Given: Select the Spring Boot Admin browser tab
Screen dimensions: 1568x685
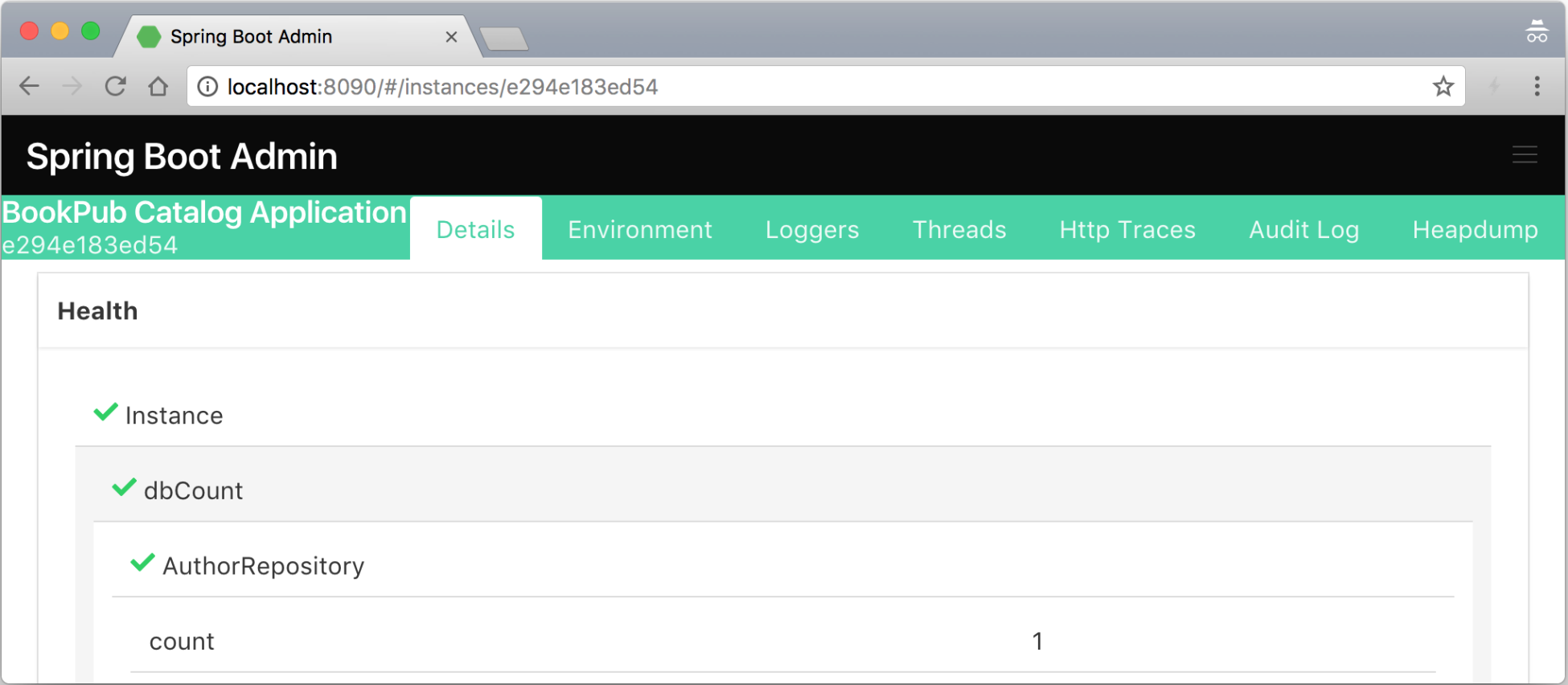Looking at the screenshot, I should [298, 37].
